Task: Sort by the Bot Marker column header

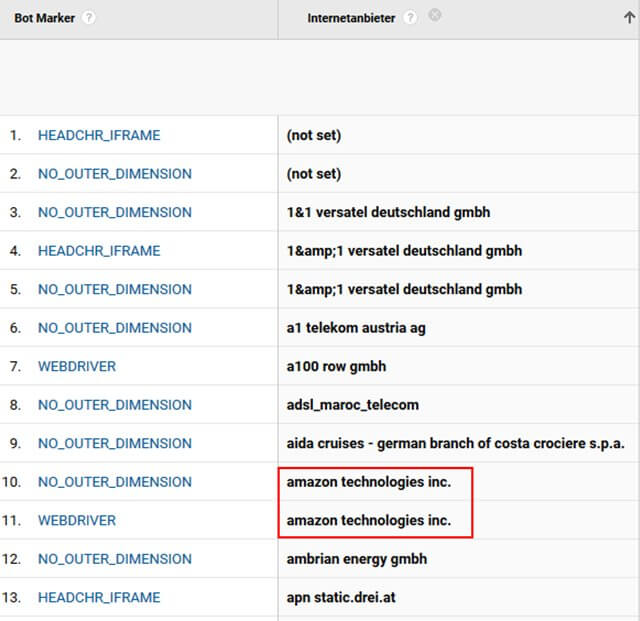Action: [44, 19]
